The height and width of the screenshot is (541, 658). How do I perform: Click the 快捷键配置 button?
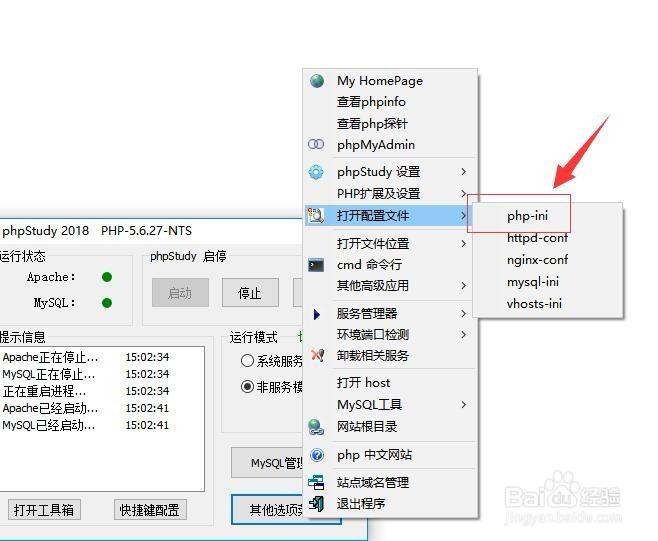(x=150, y=510)
